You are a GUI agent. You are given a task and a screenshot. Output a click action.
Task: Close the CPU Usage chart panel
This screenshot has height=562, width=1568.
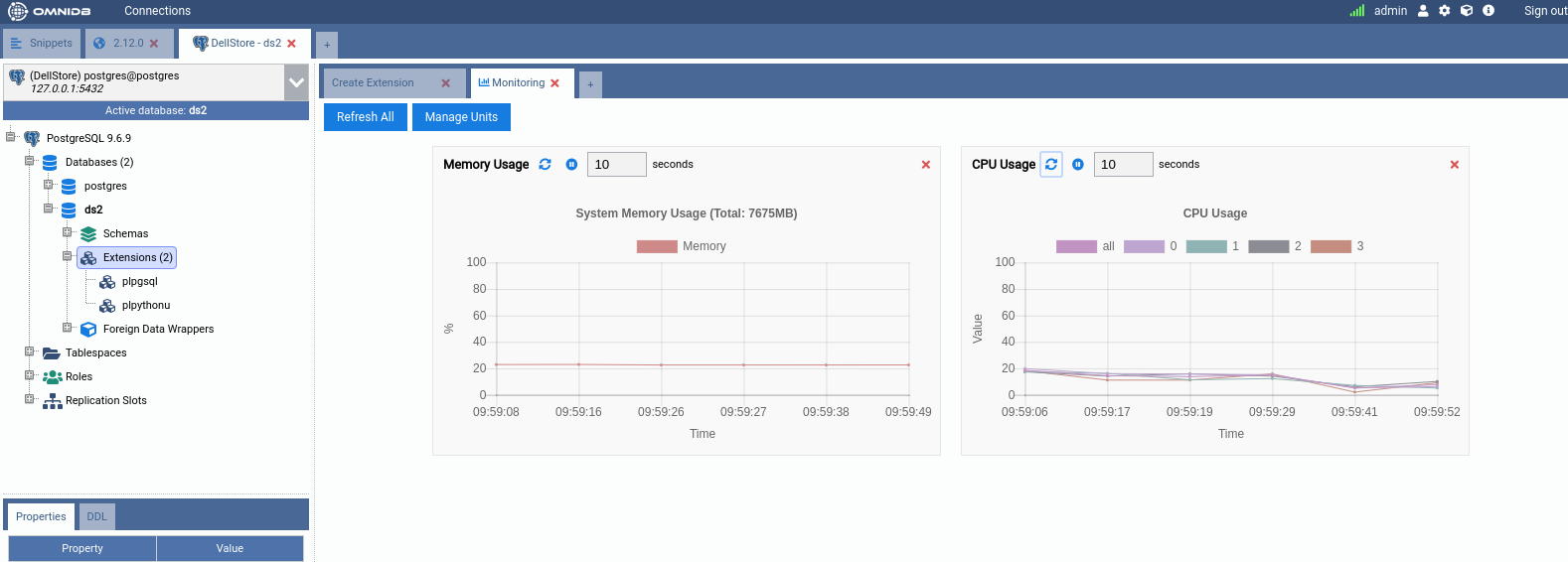tap(1455, 165)
